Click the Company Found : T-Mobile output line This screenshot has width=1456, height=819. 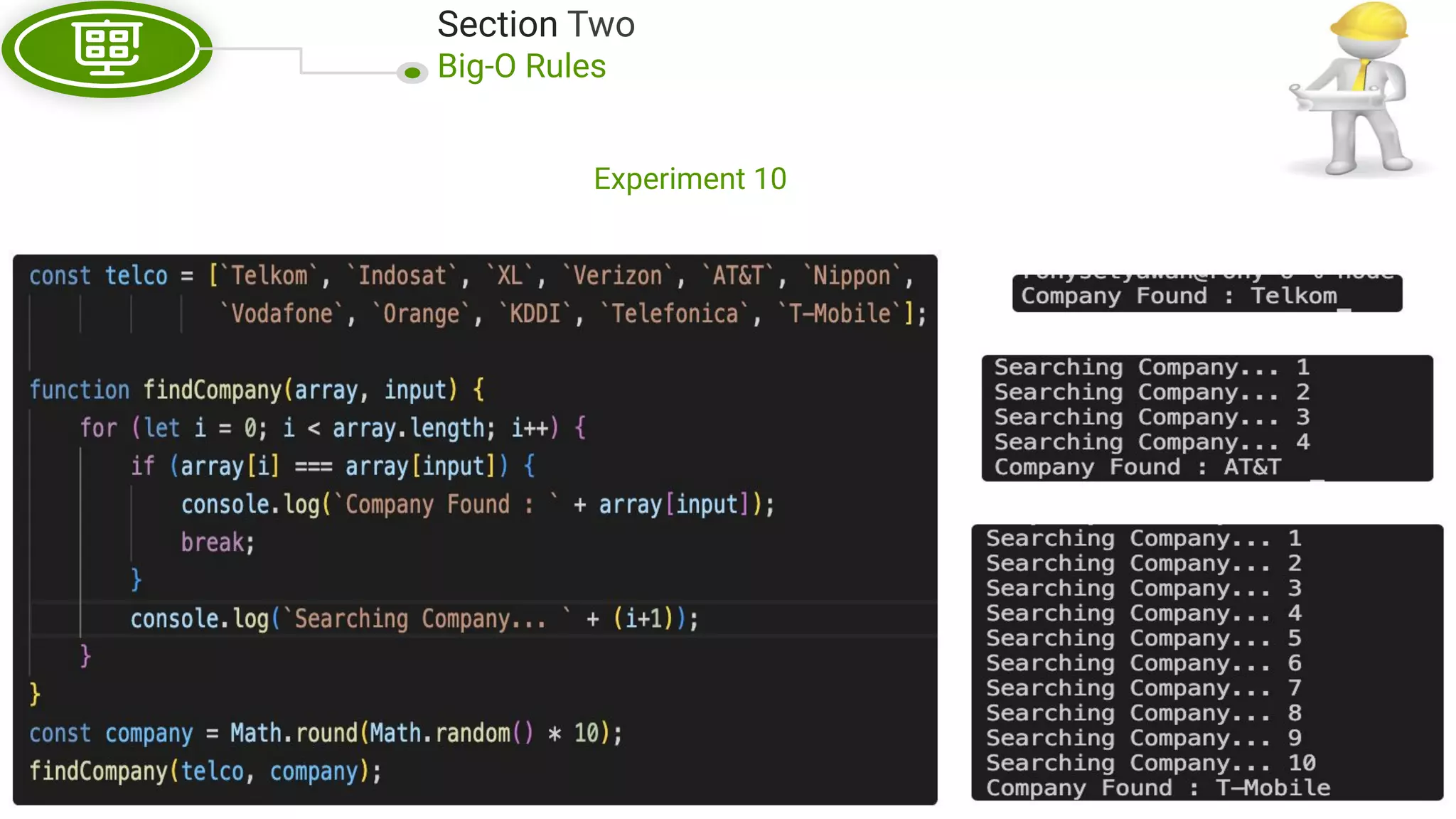(x=1157, y=788)
